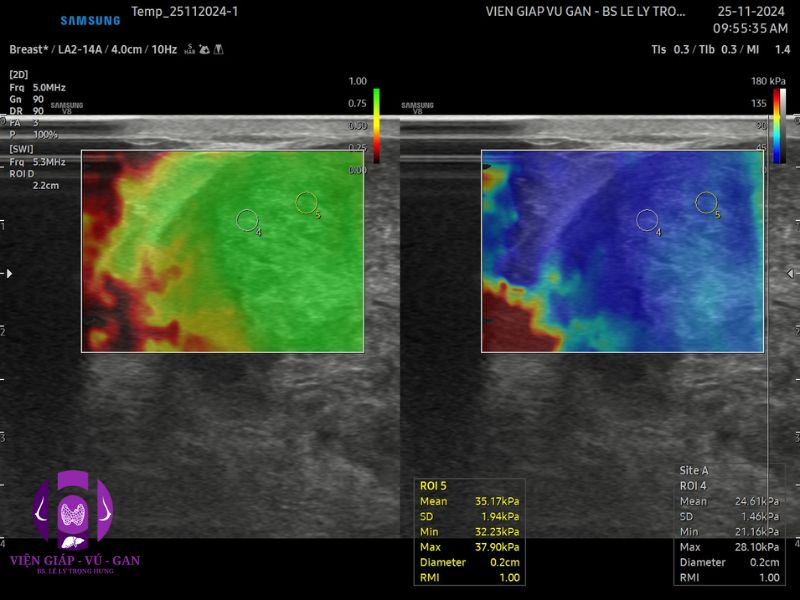Click the Site A label
The height and width of the screenshot is (600, 800).
tap(694, 470)
